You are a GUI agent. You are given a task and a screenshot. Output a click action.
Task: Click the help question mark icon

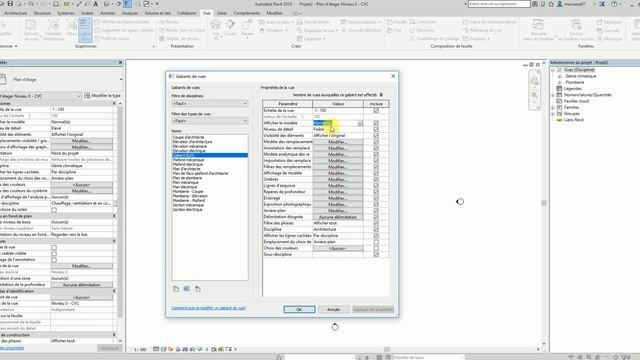point(614,4)
